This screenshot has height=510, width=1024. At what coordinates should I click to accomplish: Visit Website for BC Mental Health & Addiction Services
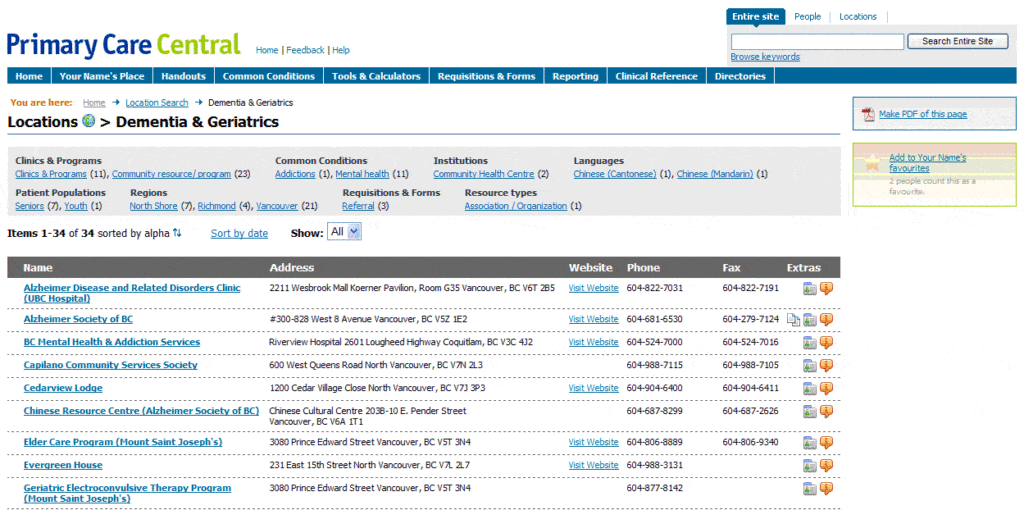[593, 342]
